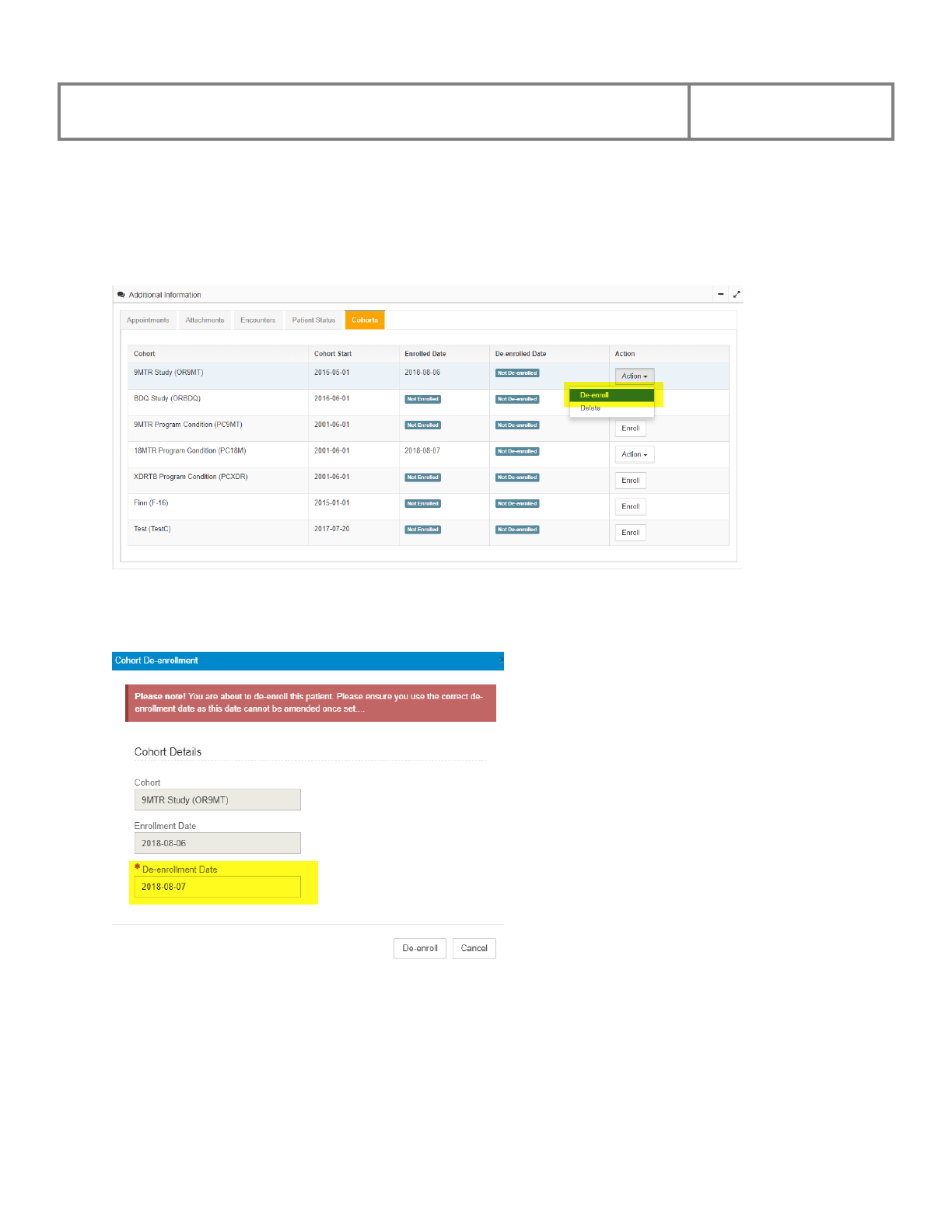Expand Additional Information panel to fullscreen
Screen dimensions: 952x1232
click(737, 295)
